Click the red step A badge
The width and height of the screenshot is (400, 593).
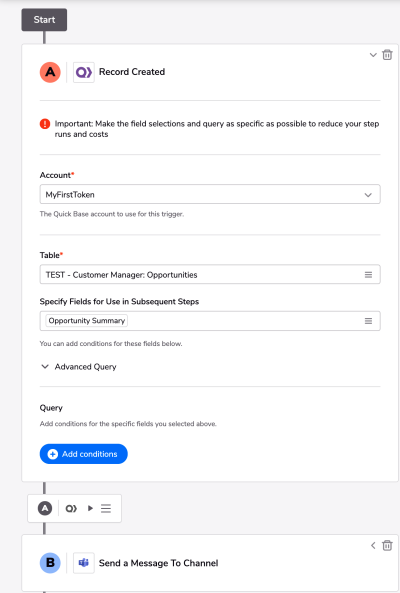coord(50,72)
